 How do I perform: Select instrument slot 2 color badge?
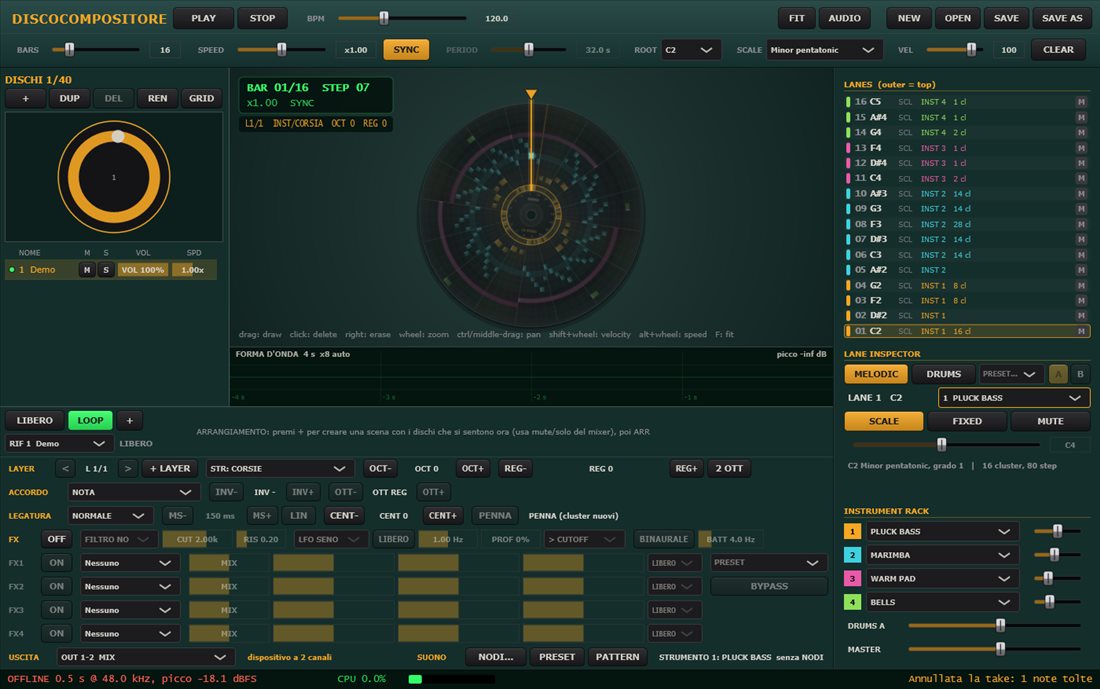click(x=852, y=555)
